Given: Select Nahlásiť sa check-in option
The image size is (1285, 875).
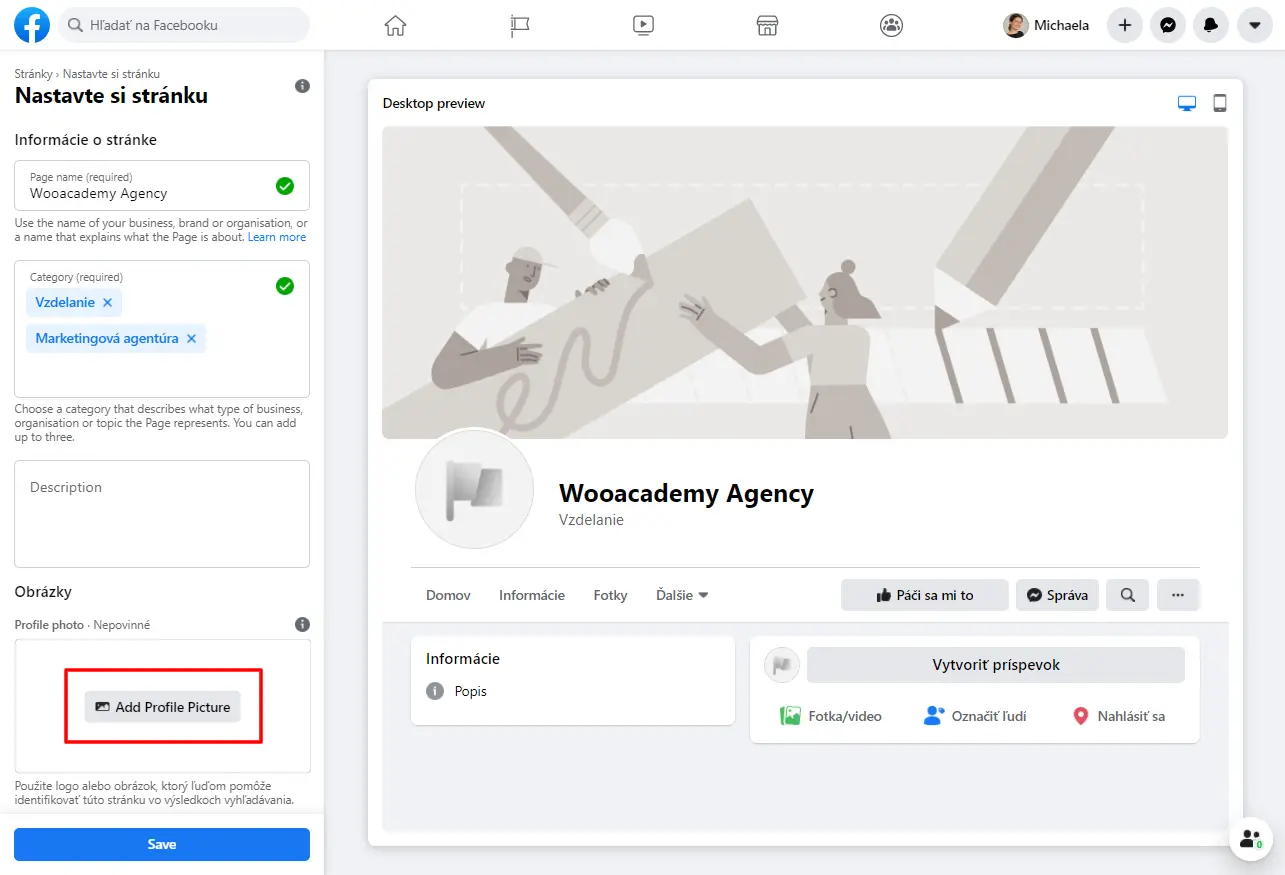Looking at the screenshot, I should [x=1118, y=716].
